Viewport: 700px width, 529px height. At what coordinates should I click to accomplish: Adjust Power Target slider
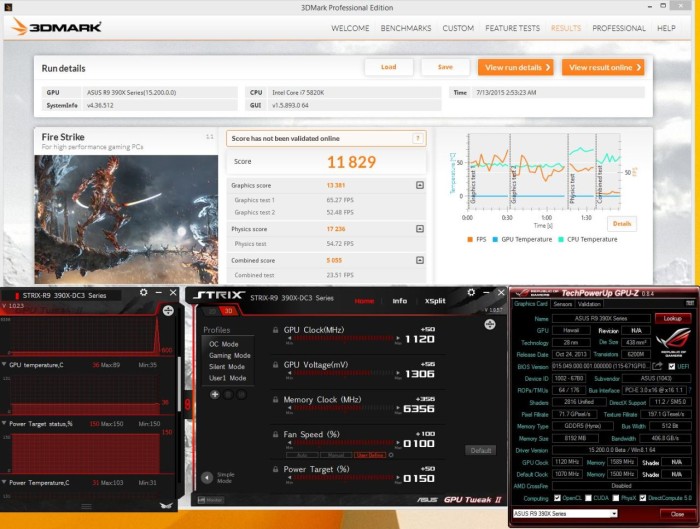(x=343, y=478)
